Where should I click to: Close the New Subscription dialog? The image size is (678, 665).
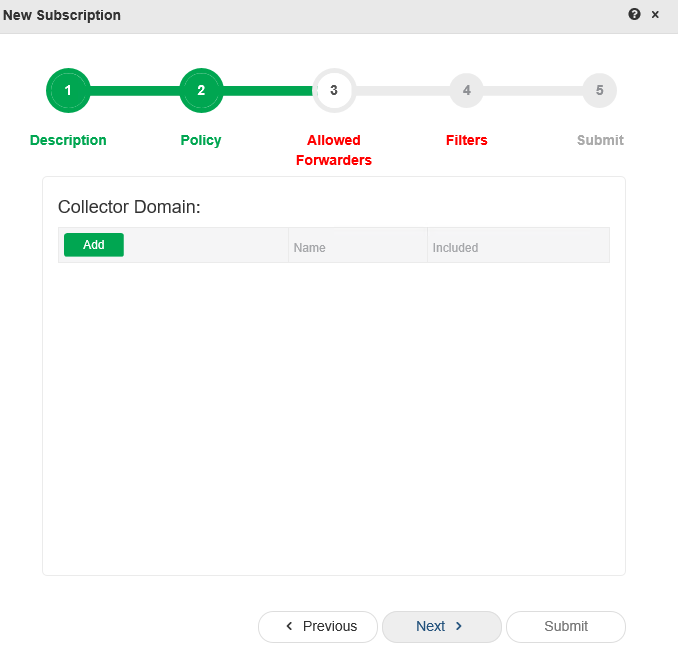[655, 15]
